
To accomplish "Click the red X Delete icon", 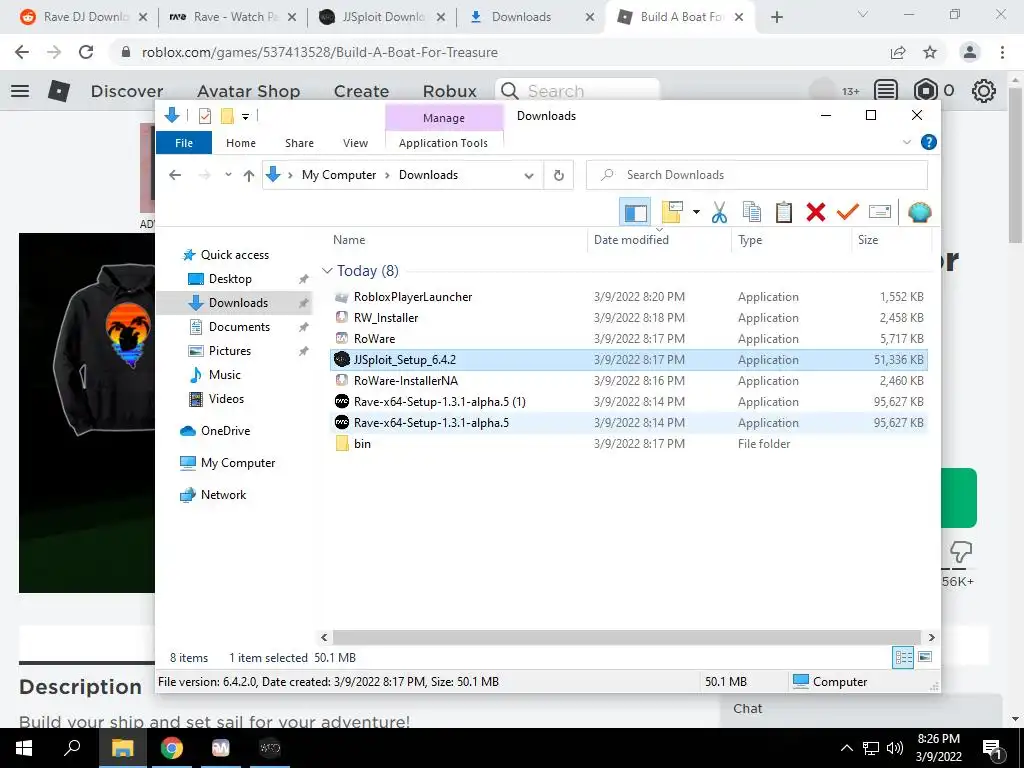I will click(816, 212).
